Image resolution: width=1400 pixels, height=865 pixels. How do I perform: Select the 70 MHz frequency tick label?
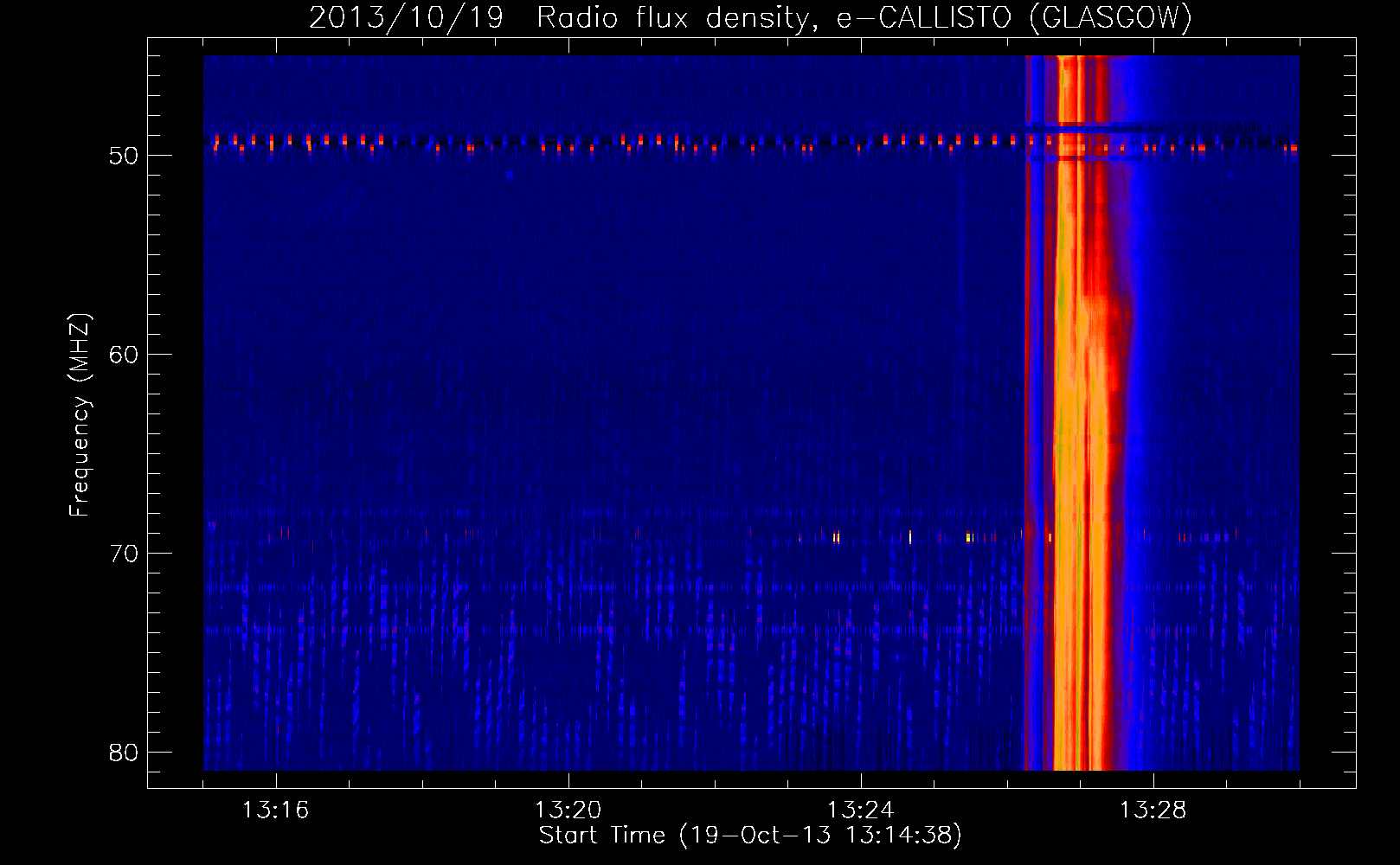point(124,554)
